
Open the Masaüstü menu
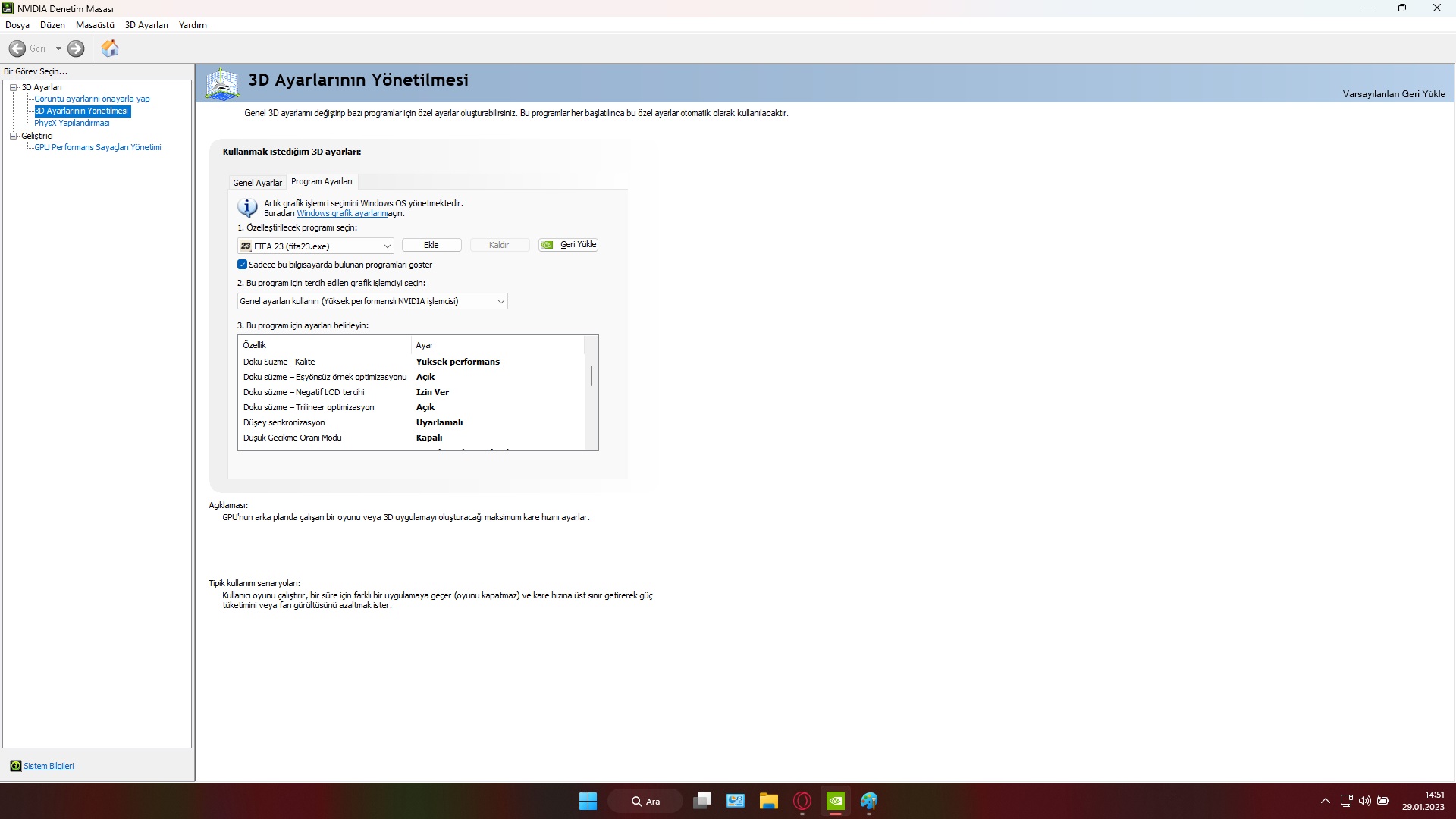click(x=95, y=25)
